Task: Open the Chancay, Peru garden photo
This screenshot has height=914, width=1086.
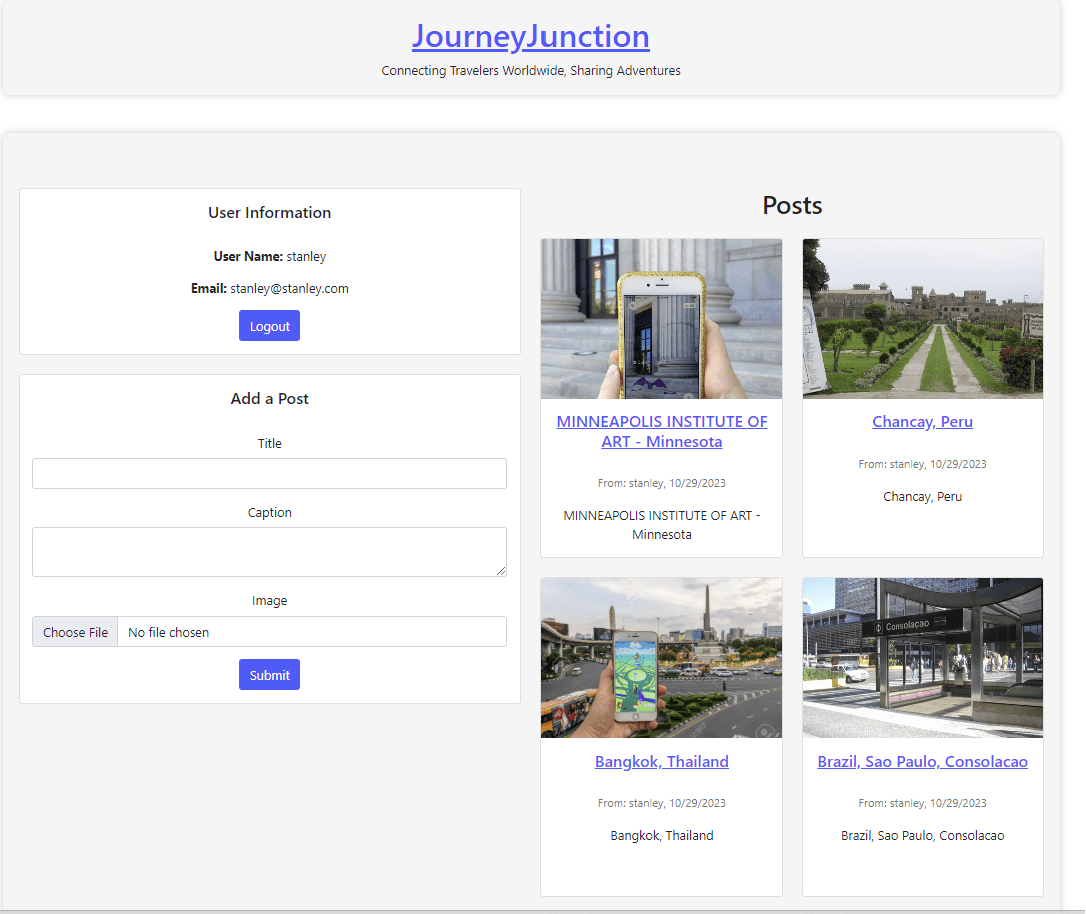Action: (x=922, y=319)
